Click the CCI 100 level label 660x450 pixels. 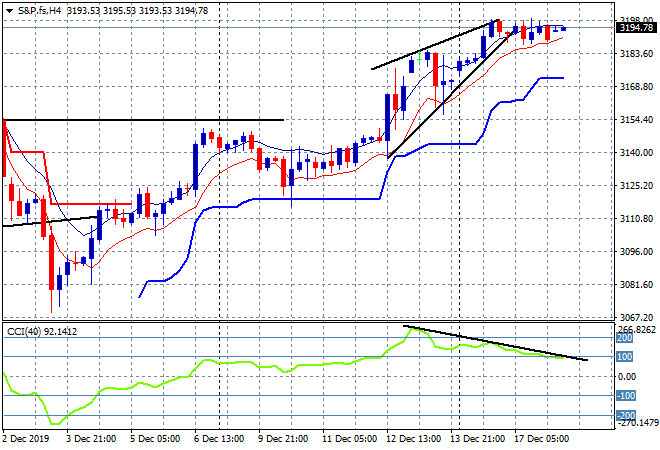click(625, 357)
